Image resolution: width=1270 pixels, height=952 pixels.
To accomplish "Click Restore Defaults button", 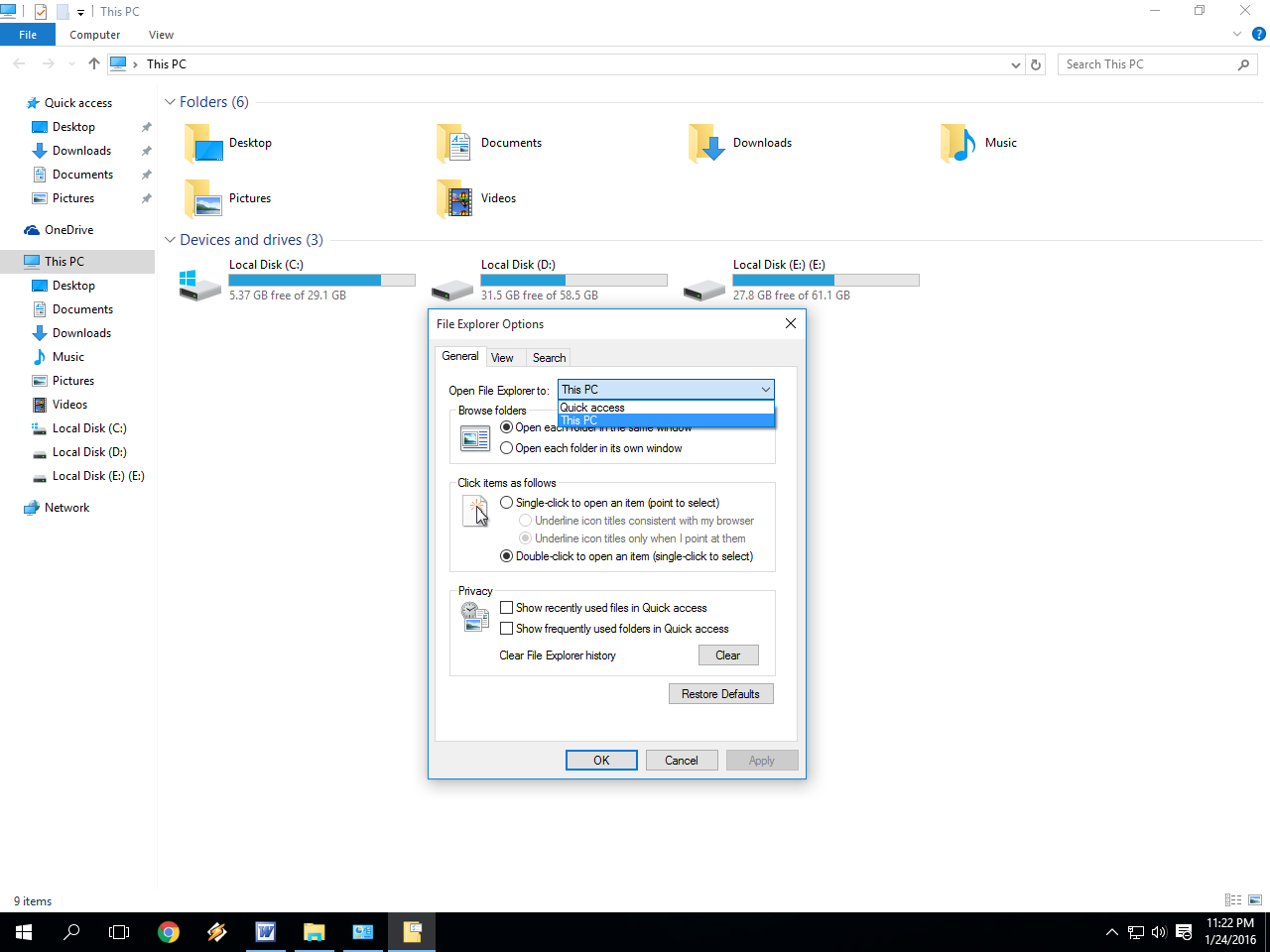I will (x=720, y=694).
